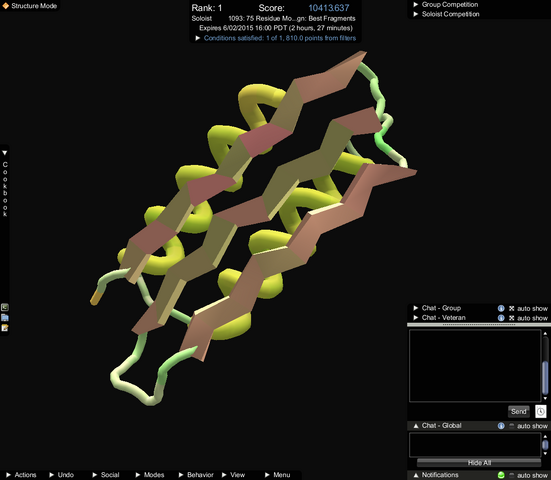Open the Cookbook blue folder icon
The width and height of the screenshot is (551, 480).
5,318
